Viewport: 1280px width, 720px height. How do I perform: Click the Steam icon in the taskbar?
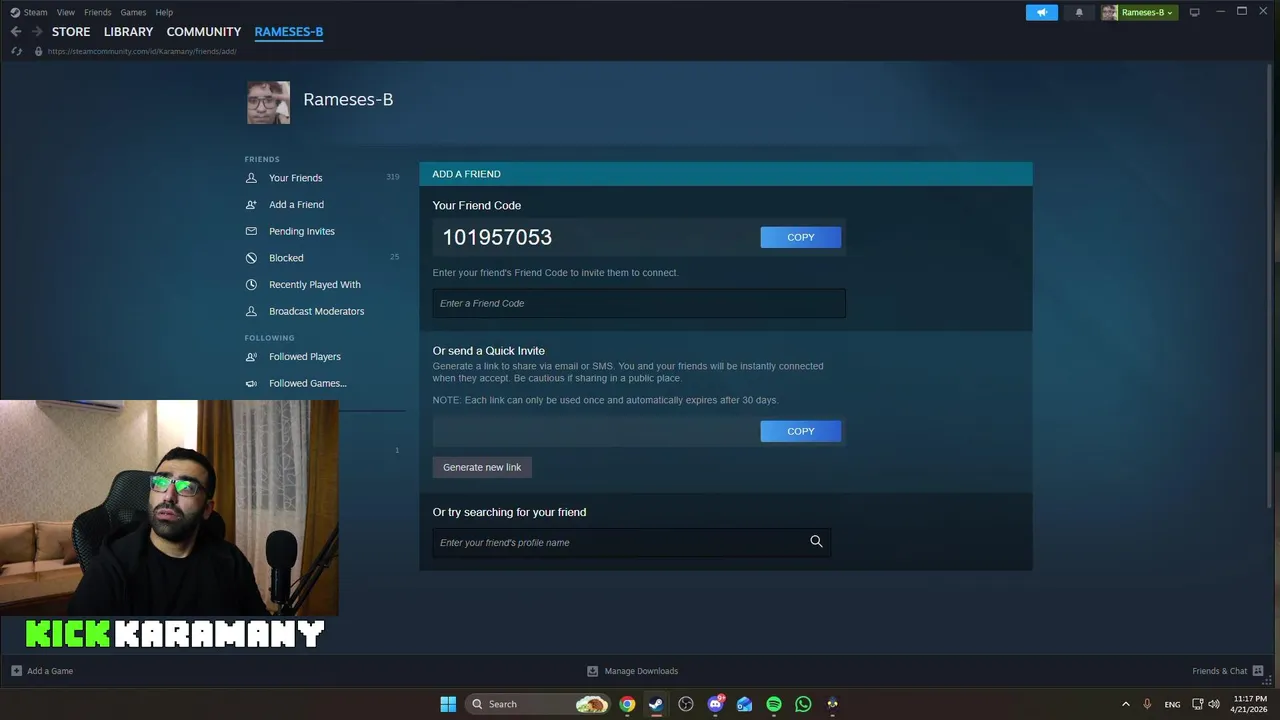coord(656,704)
